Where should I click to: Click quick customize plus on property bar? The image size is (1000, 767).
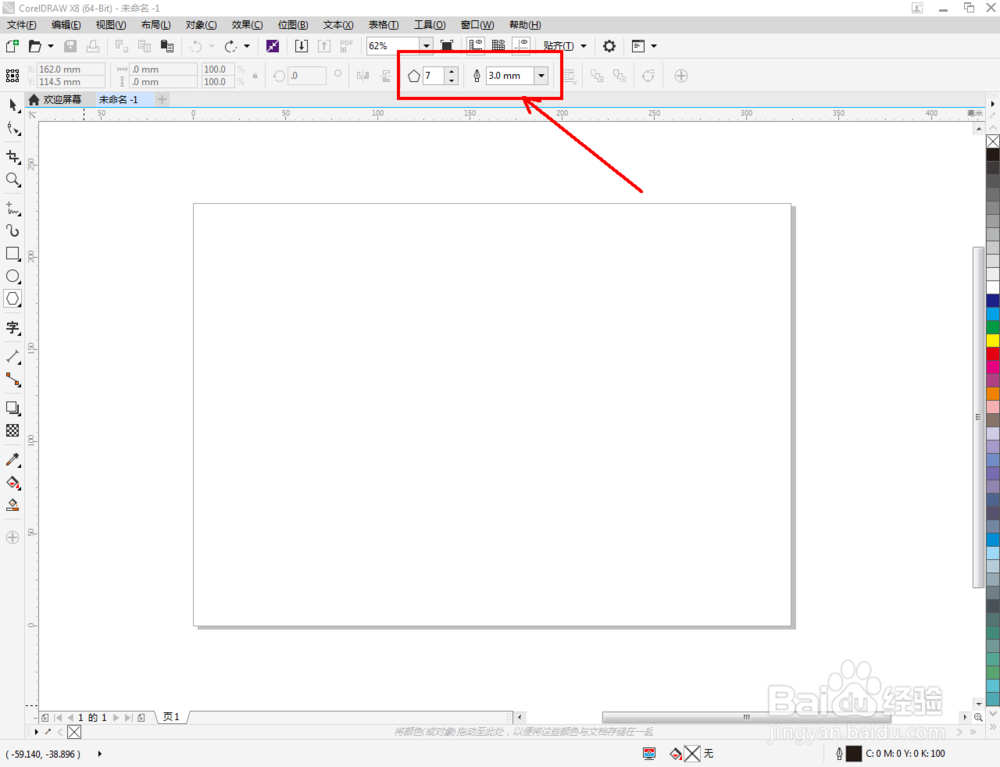coord(681,76)
